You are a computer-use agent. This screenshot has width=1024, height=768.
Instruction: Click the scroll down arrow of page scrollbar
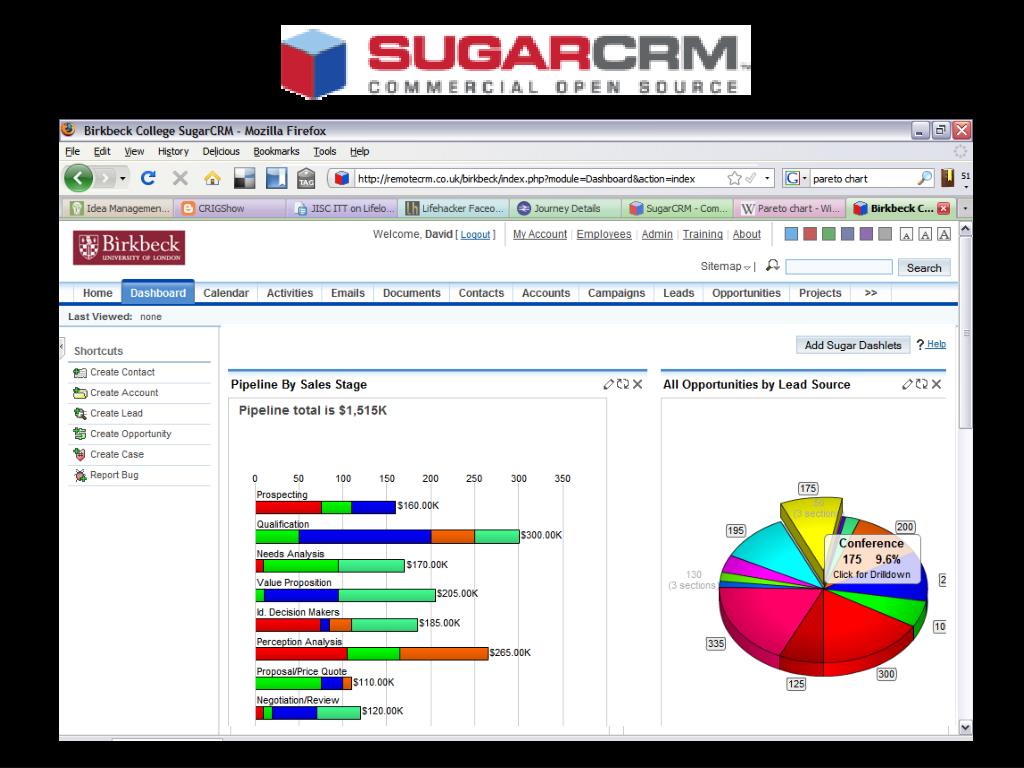965,727
